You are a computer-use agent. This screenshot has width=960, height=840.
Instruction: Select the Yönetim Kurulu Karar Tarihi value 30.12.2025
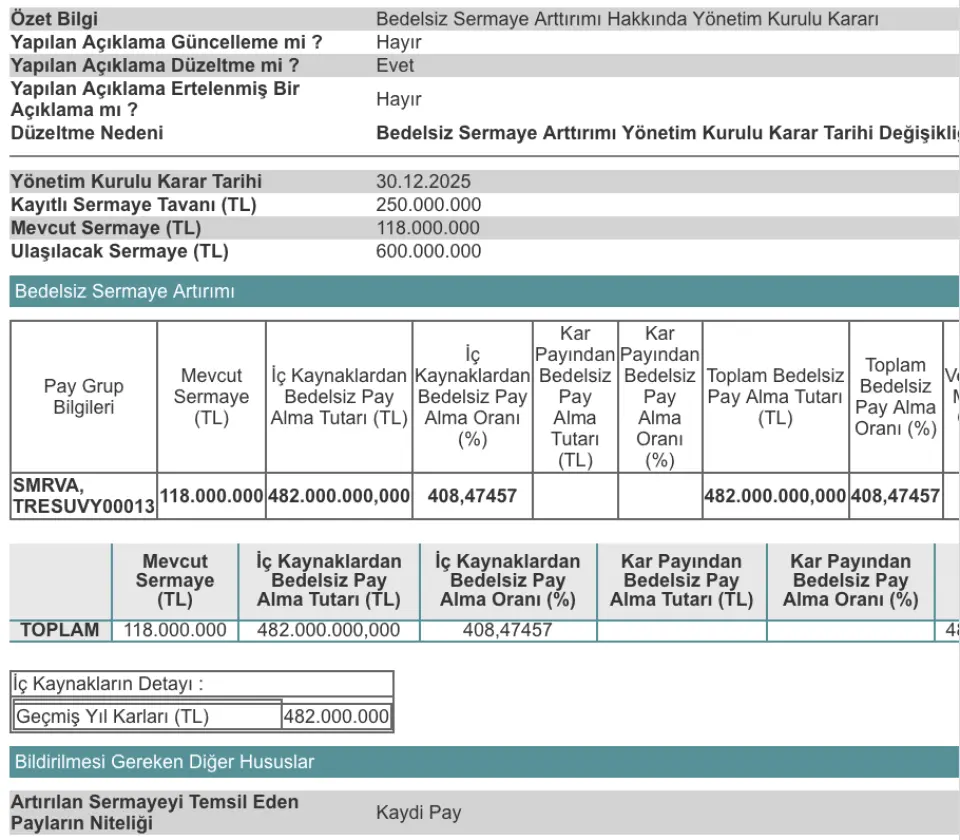(x=423, y=182)
